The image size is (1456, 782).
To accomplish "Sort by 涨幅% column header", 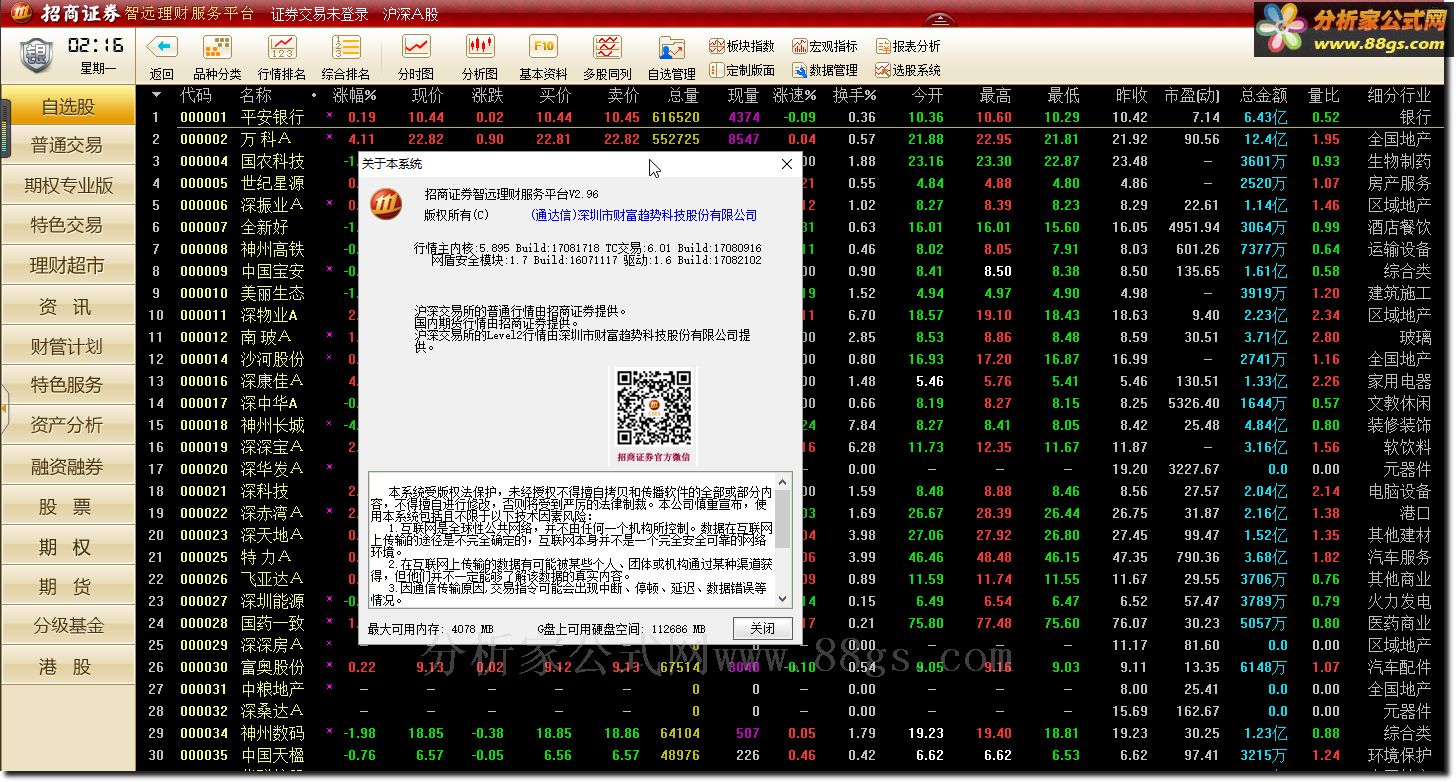I will pyautogui.click(x=354, y=96).
